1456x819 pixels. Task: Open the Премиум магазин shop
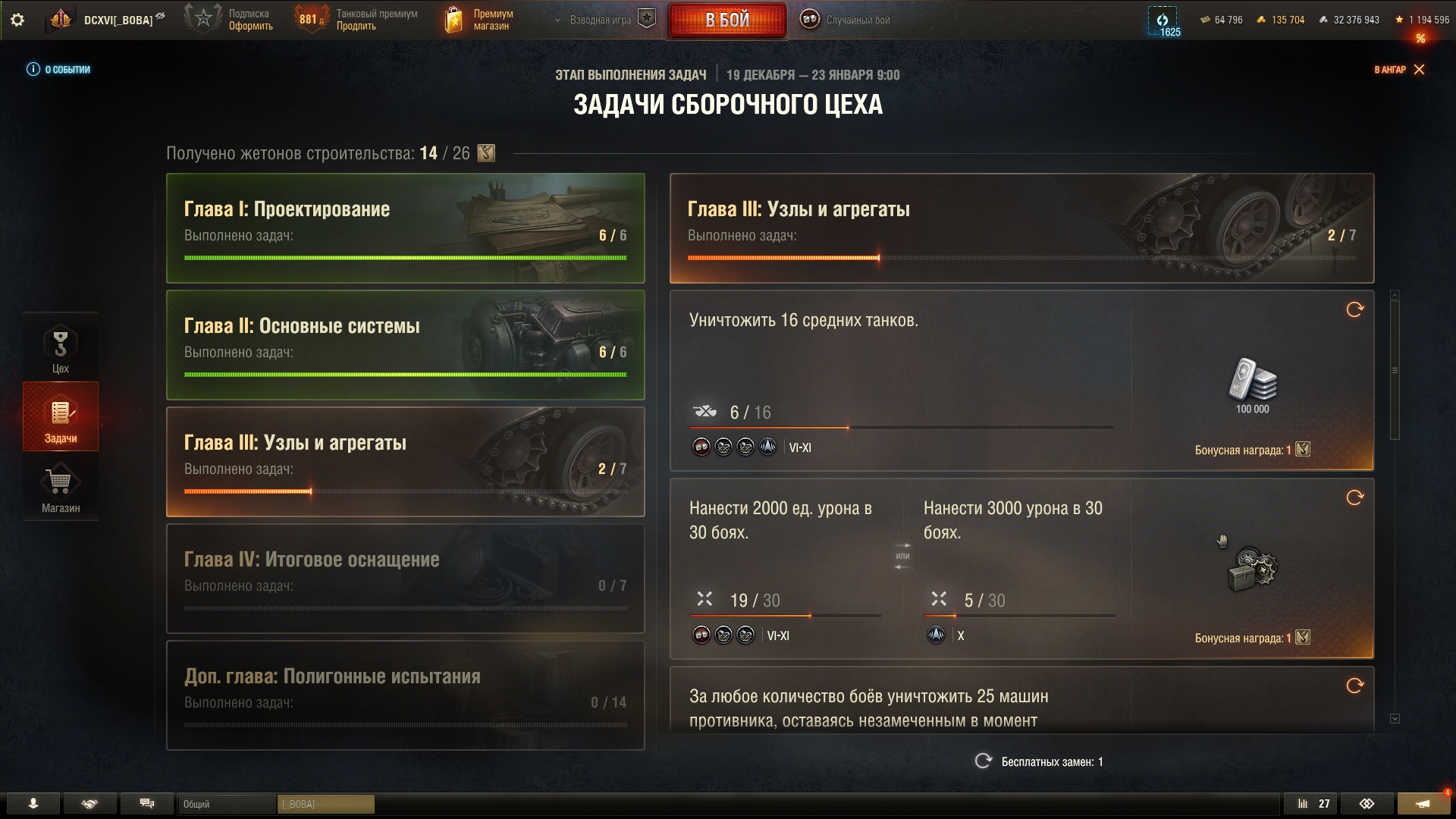point(479,20)
